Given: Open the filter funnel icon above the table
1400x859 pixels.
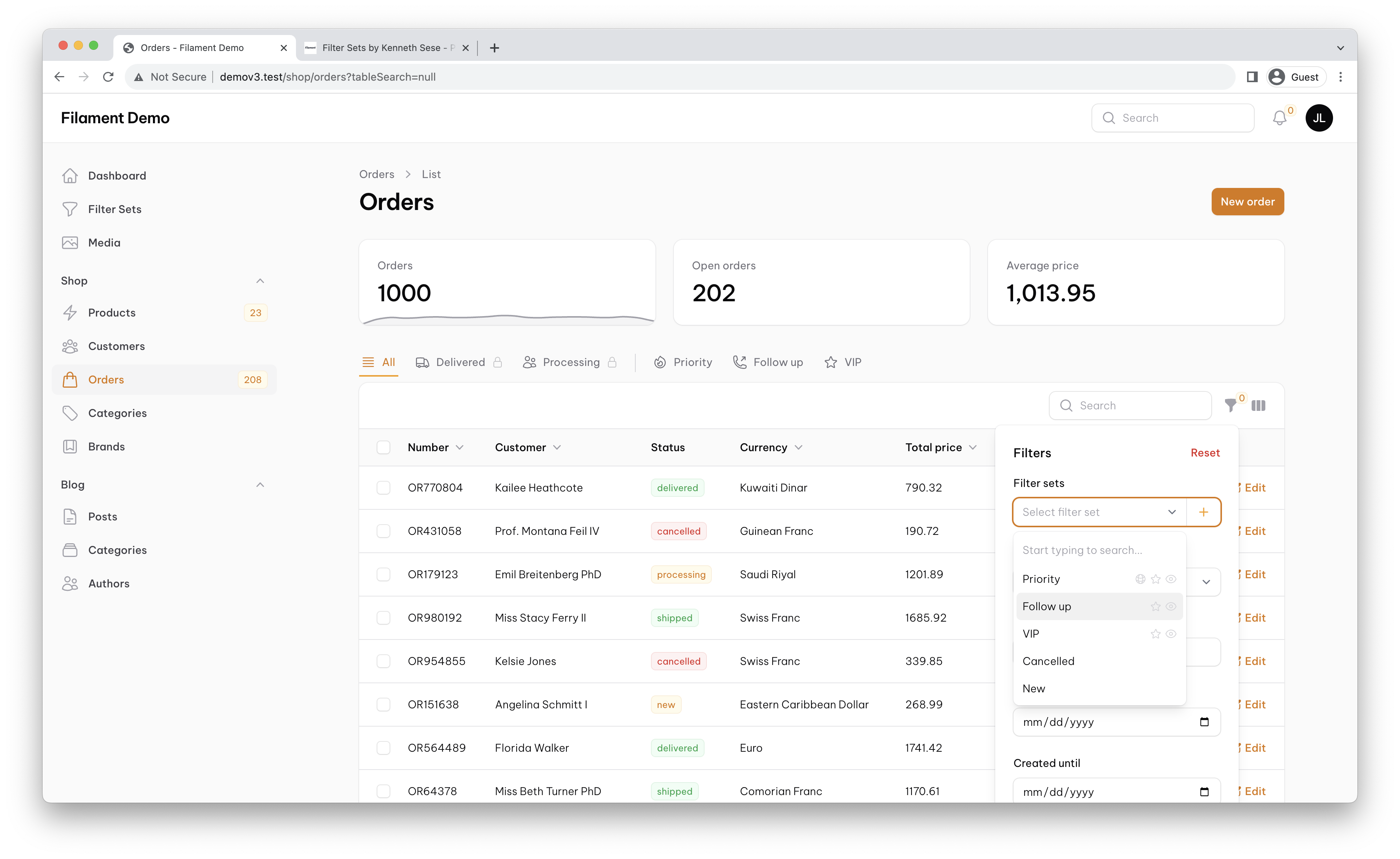Looking at the screenshot, I should pyautogui.click(x=1231, y=405).
